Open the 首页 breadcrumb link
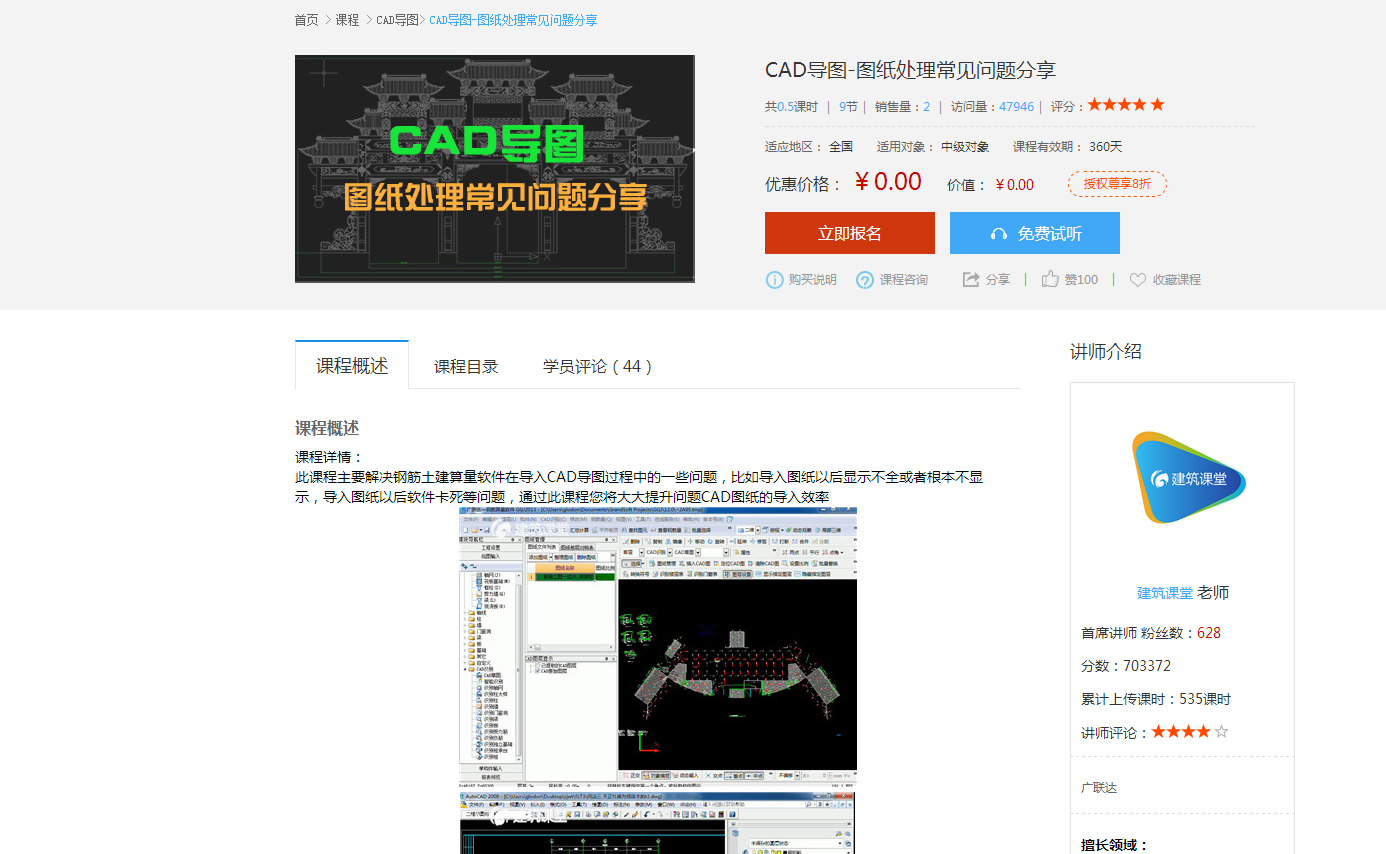This screenshot has width=1386, height=854. click(306, 20)
